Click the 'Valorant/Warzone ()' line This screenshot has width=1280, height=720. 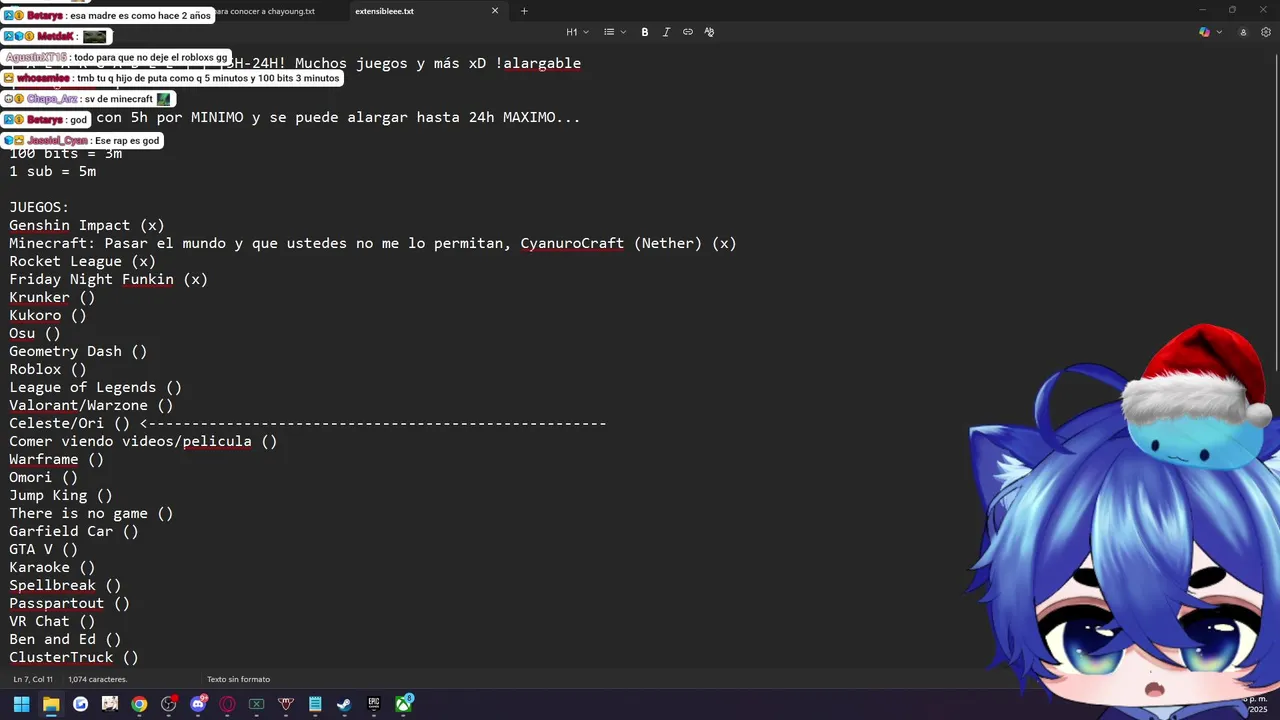(x=91, y=405)
